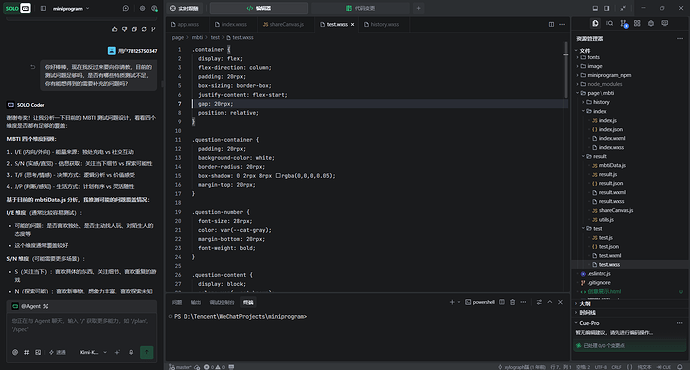
Task: Open the Source Control view with badge
Action: pos(624,23)
